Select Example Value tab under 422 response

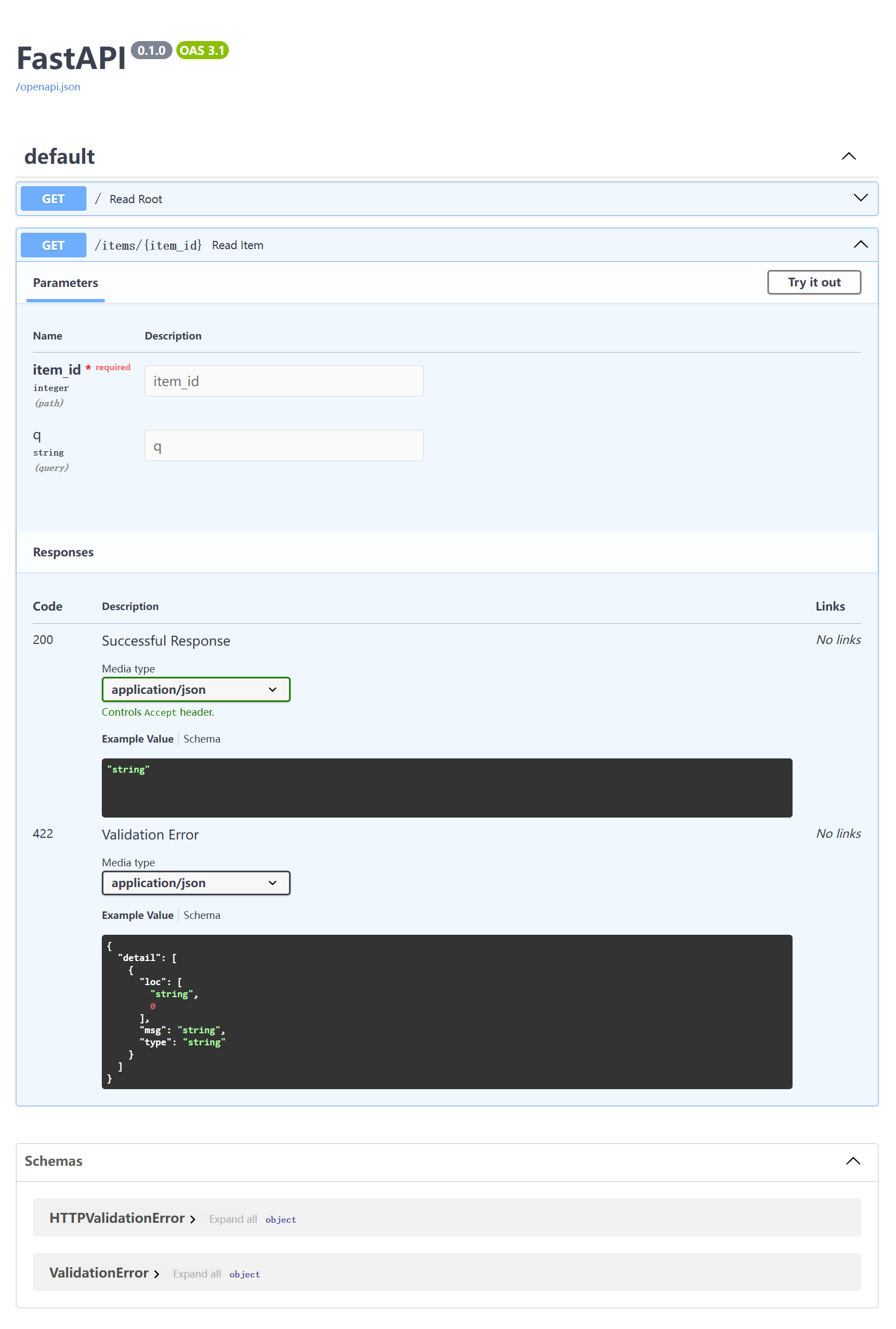(138, 915)
